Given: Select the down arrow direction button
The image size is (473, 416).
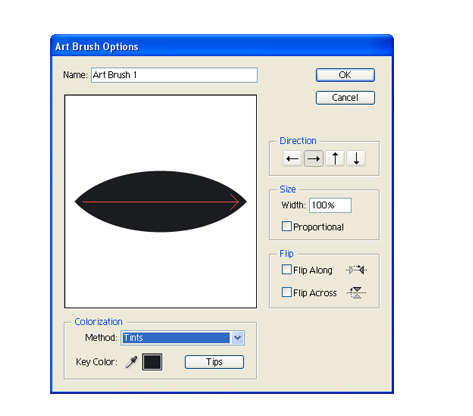Looking at the screenshot, I should tap(356, 158).
